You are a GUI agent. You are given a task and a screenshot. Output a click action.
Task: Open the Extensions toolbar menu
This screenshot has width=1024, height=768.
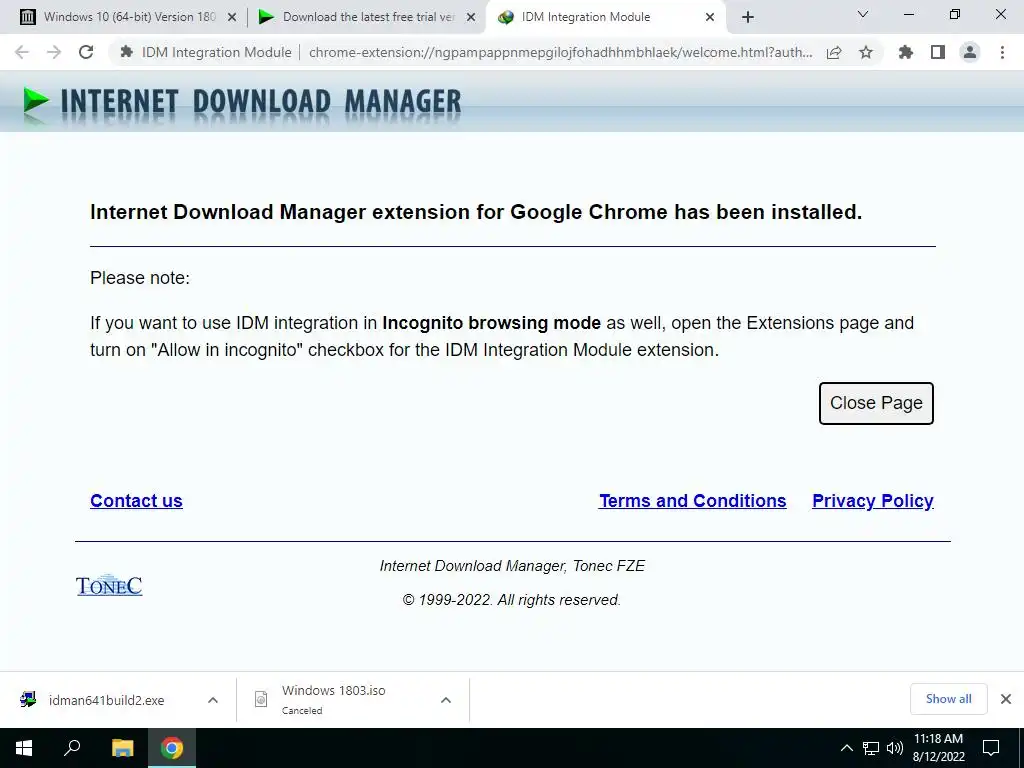tap(905, 52)
